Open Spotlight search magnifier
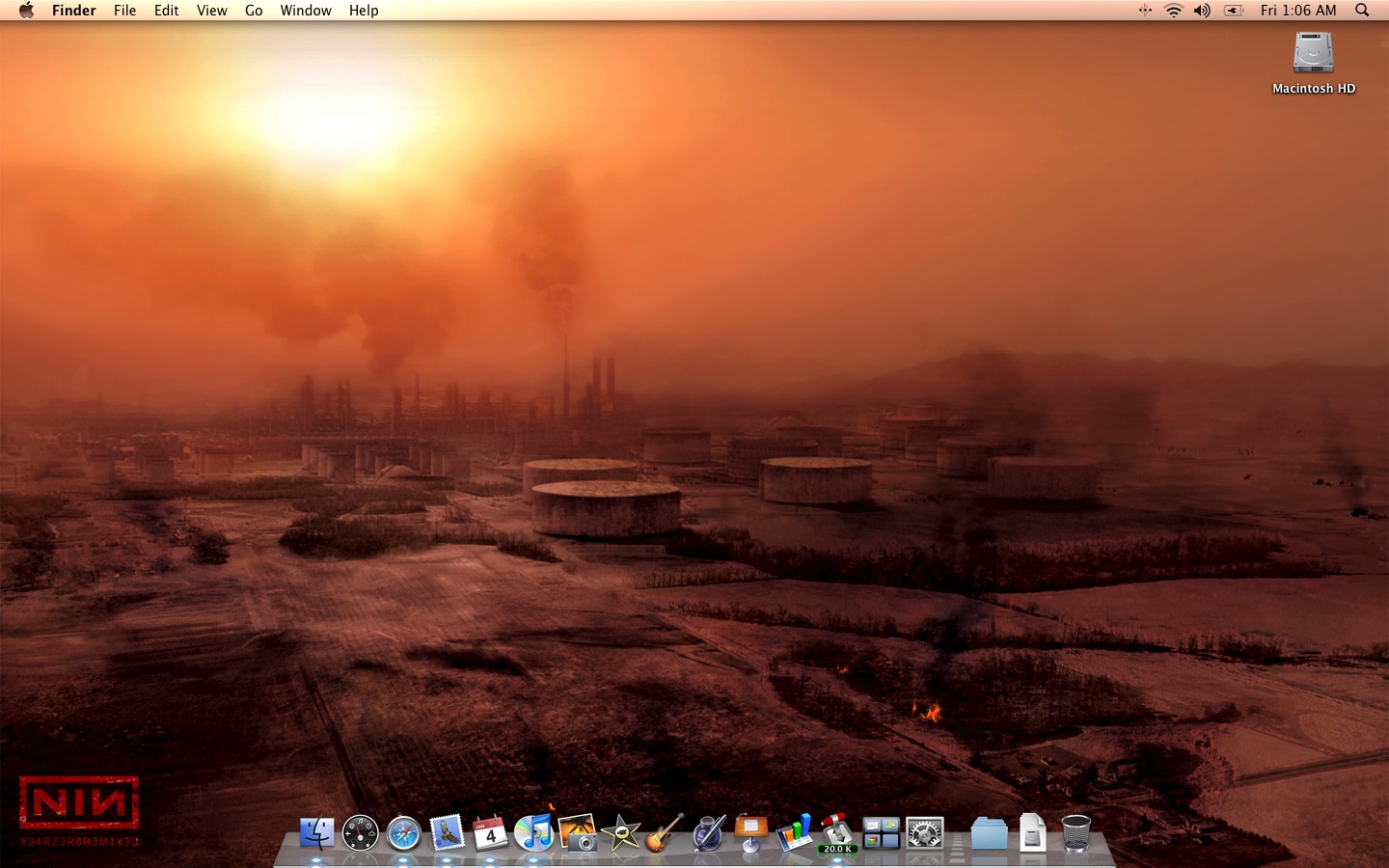 [1362, 11]
